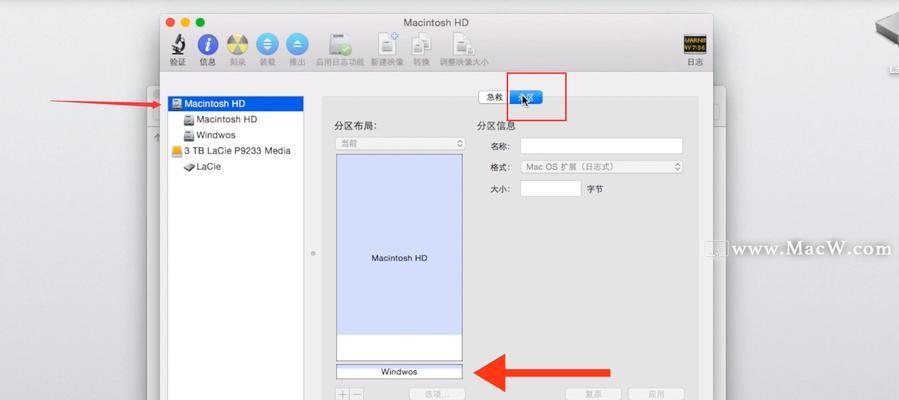This screenshot has height=400, width=899.
Task: Open the partition layout (当前) dropdown
Action: coord(400,143)
